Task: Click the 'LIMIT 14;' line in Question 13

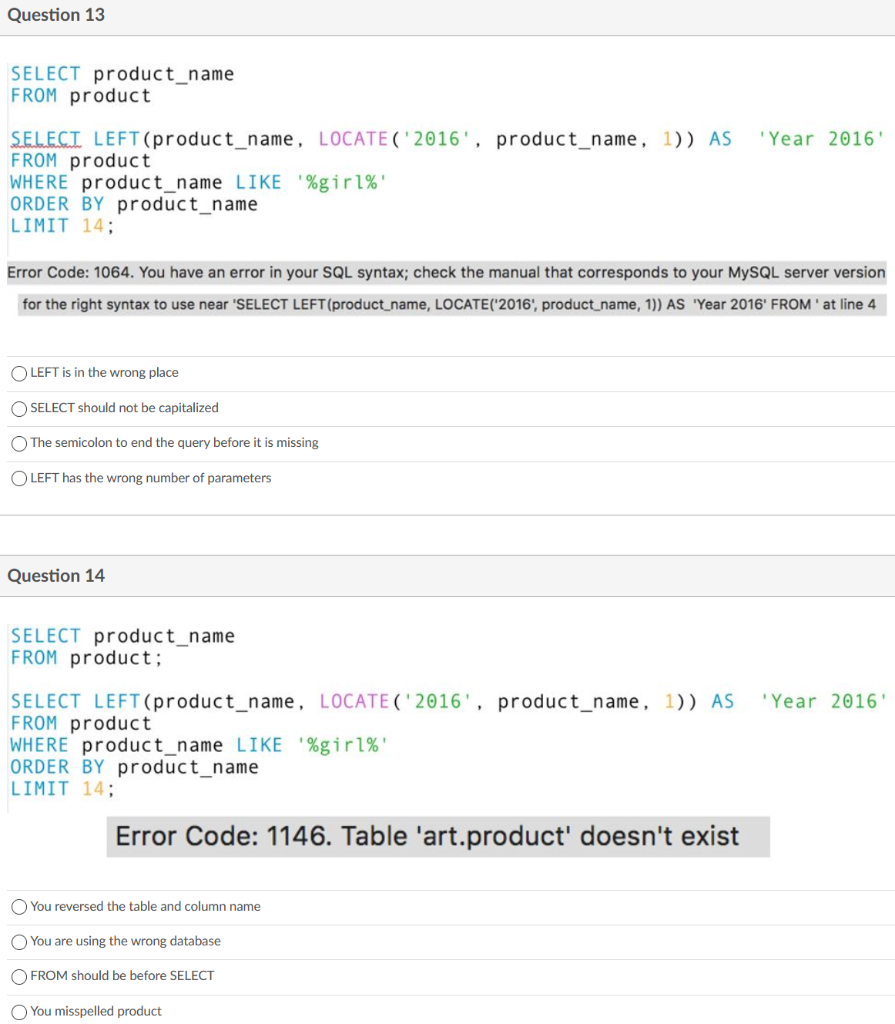Action: pyautogui.click(x=62, y=226)
